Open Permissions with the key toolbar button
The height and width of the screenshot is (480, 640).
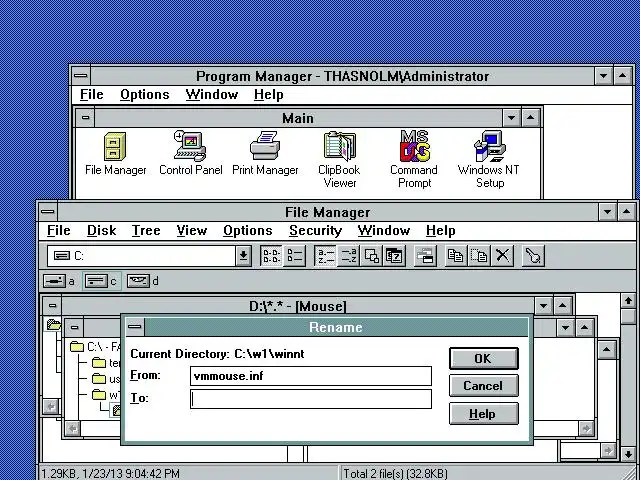[x=533, y=256]
